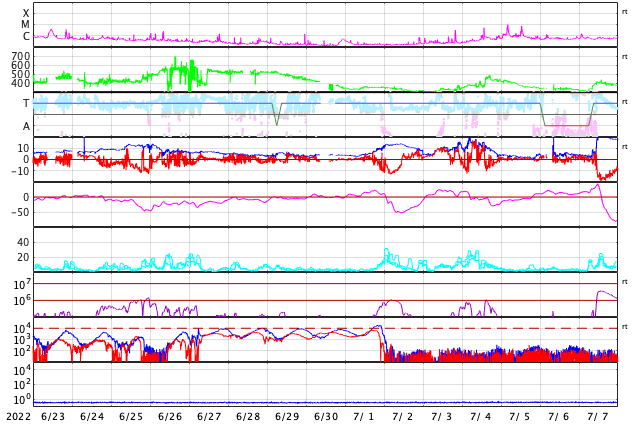Click the C flare class label
This screenshot has width=634, height=424.
tap(26, 36)
